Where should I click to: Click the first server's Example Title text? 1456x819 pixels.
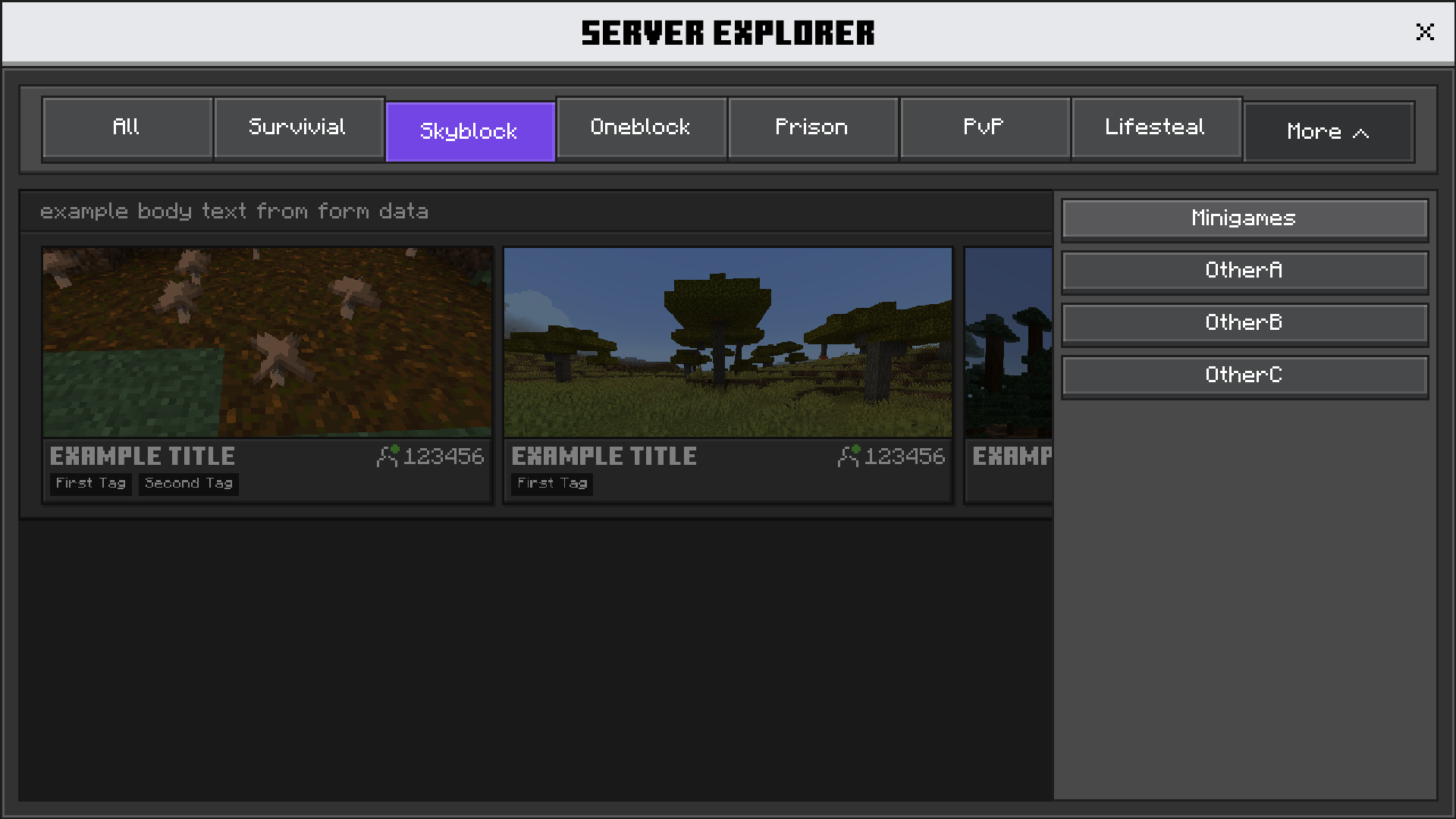143,456
